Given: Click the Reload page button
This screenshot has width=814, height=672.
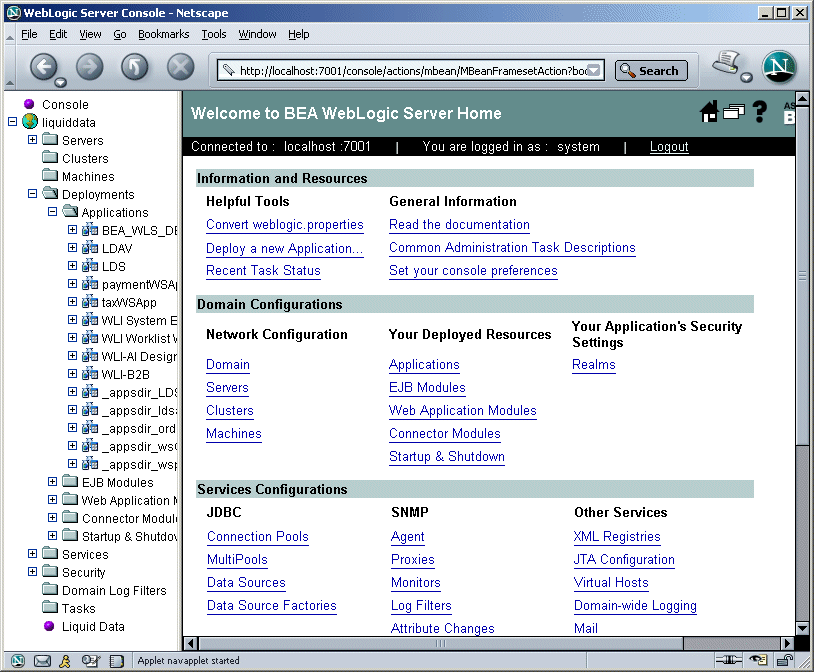Looking at the screenshot, I should point(134,68).
